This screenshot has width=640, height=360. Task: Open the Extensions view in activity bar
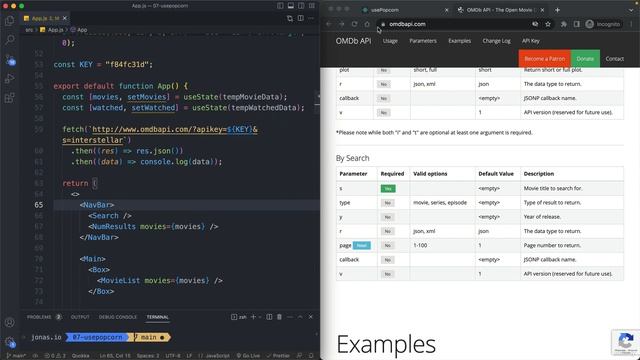tap(9, 98)
